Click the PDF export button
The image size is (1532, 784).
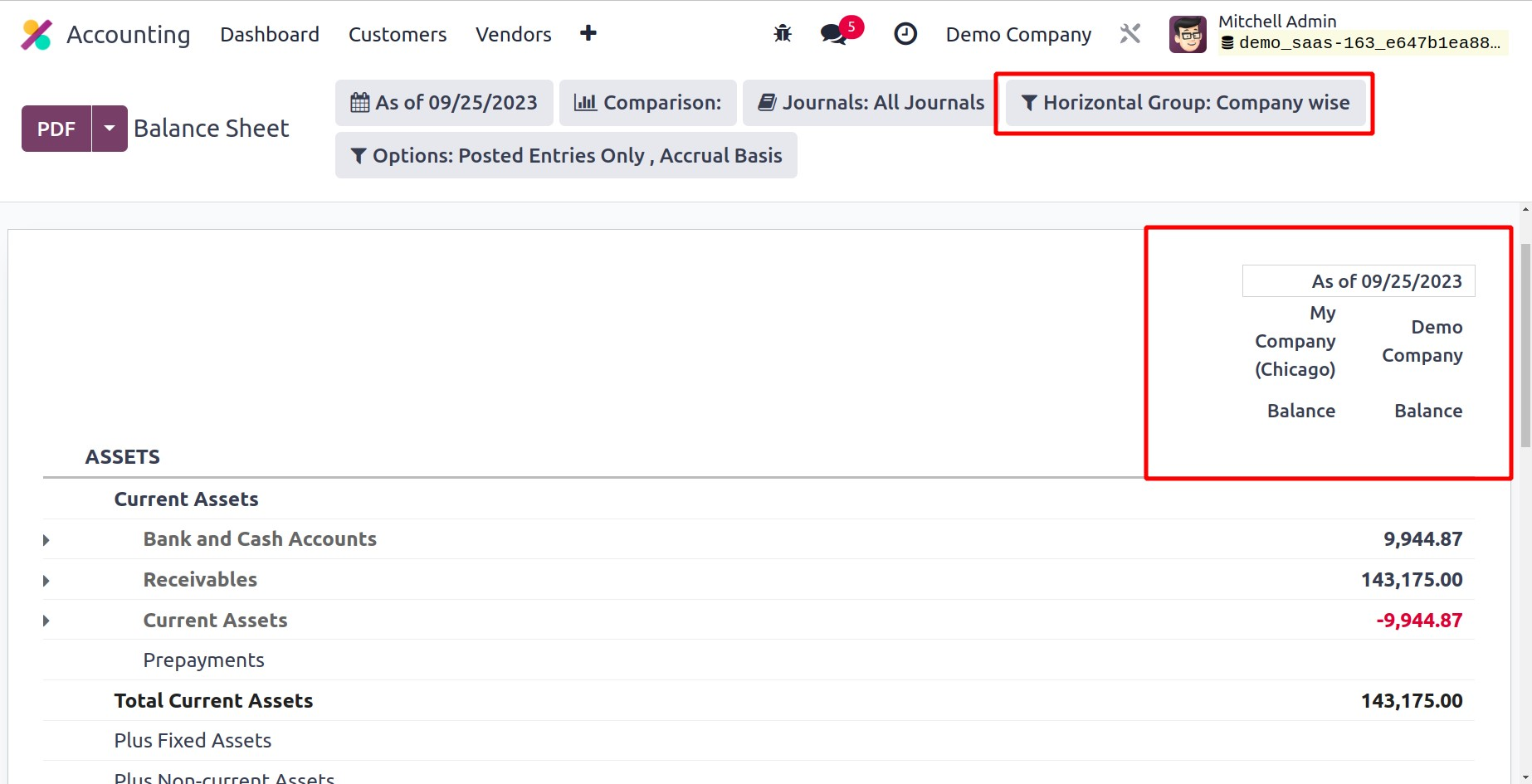(56, 129)
